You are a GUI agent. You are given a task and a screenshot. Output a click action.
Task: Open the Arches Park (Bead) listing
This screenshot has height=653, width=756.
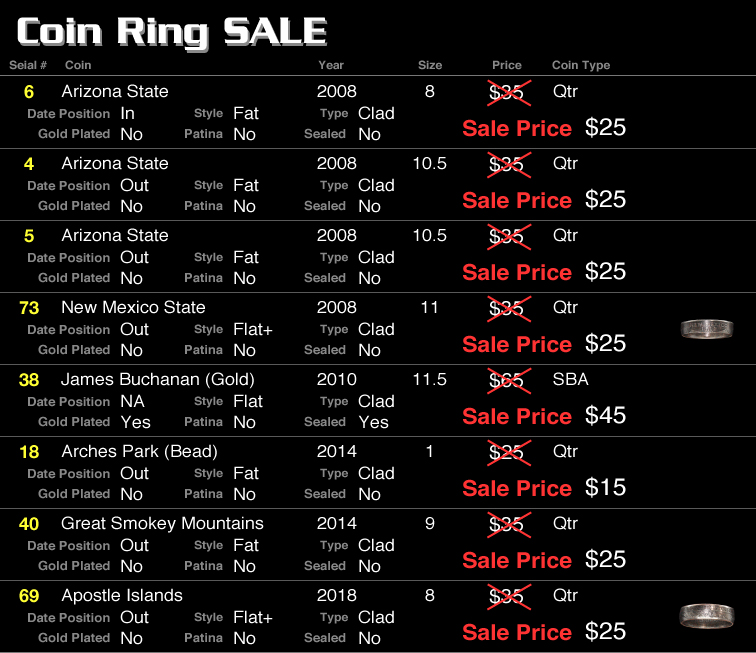[x=139, y=451]
